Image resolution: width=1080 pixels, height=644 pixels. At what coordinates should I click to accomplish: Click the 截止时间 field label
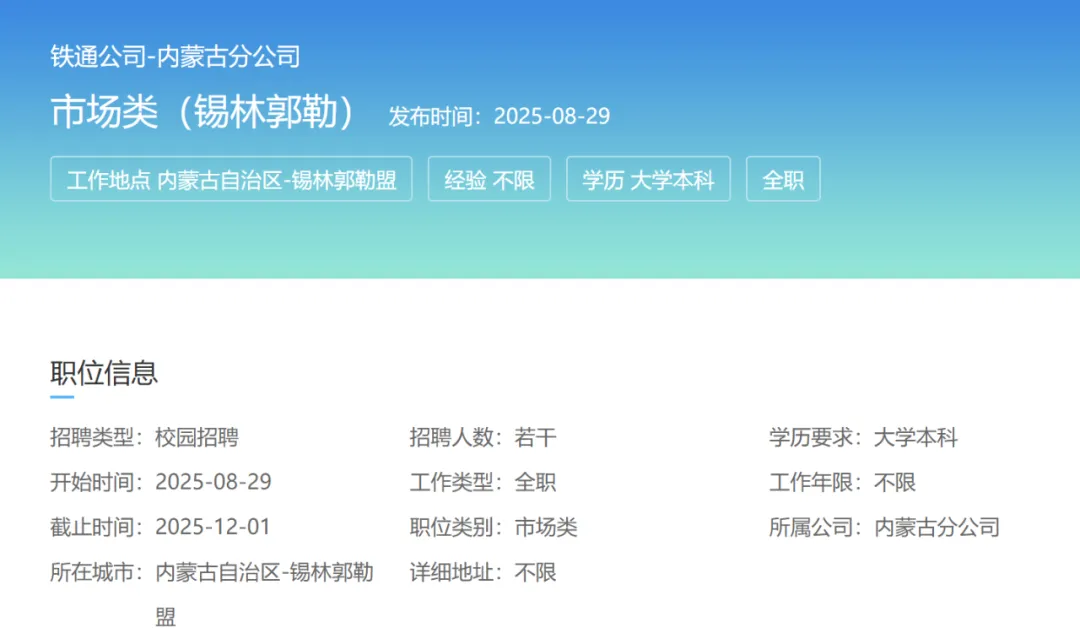[x=96, y=527]
